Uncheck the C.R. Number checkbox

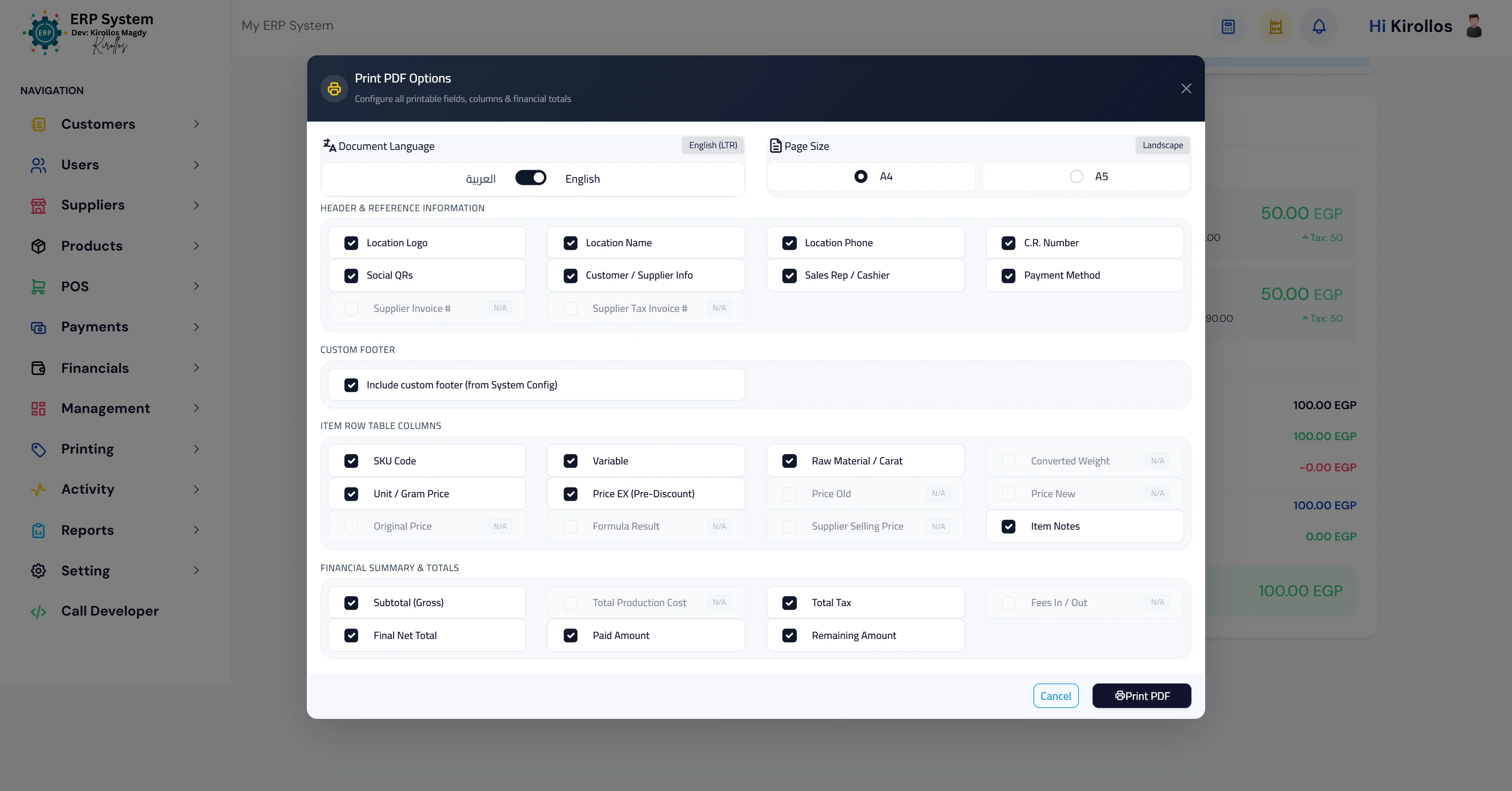[1009, 243]
